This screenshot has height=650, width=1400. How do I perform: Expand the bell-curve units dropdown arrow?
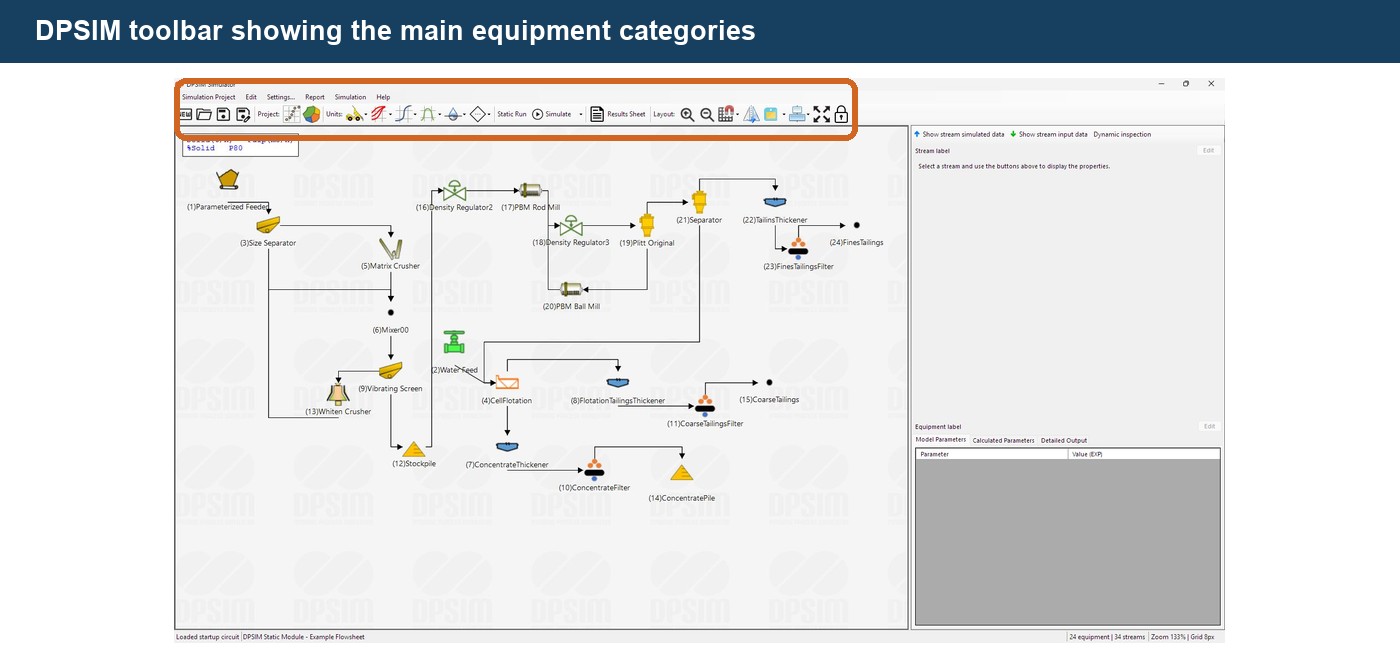[440, 115]
